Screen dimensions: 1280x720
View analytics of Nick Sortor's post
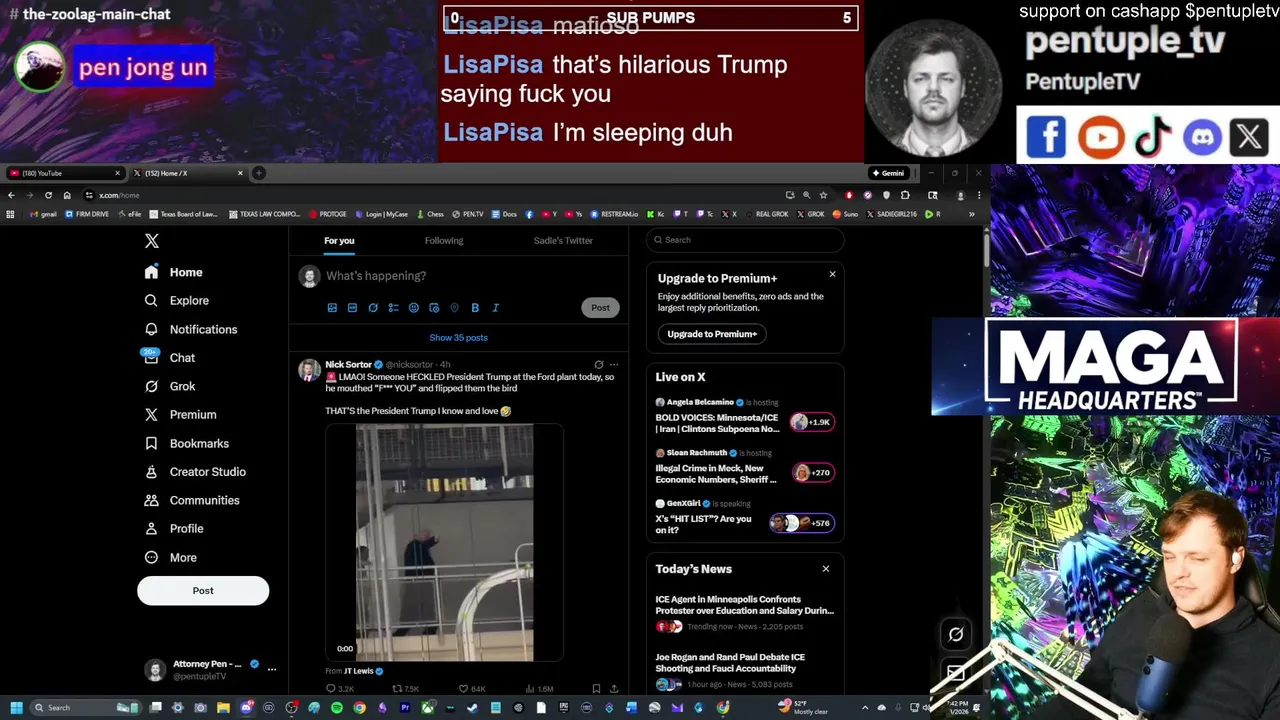tap(538, 689)
